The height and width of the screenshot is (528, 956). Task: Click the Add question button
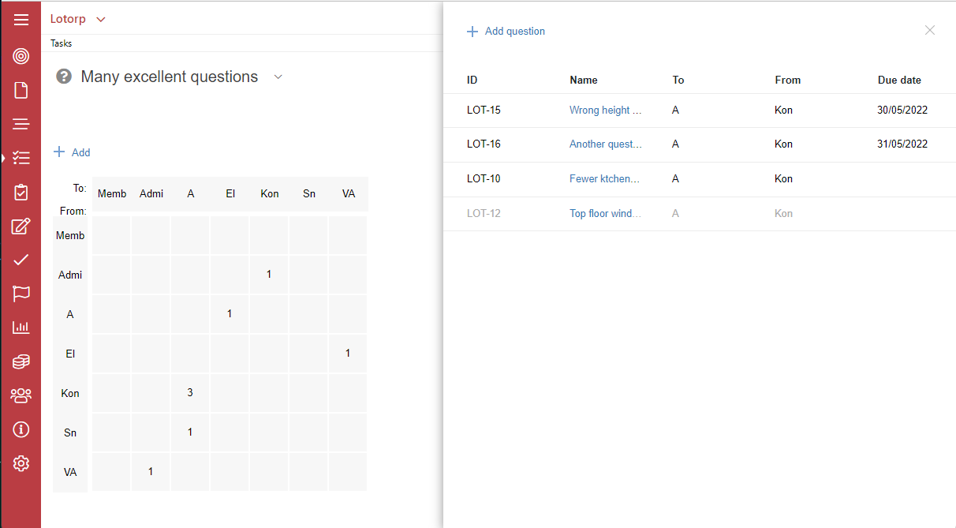point(505,31)
